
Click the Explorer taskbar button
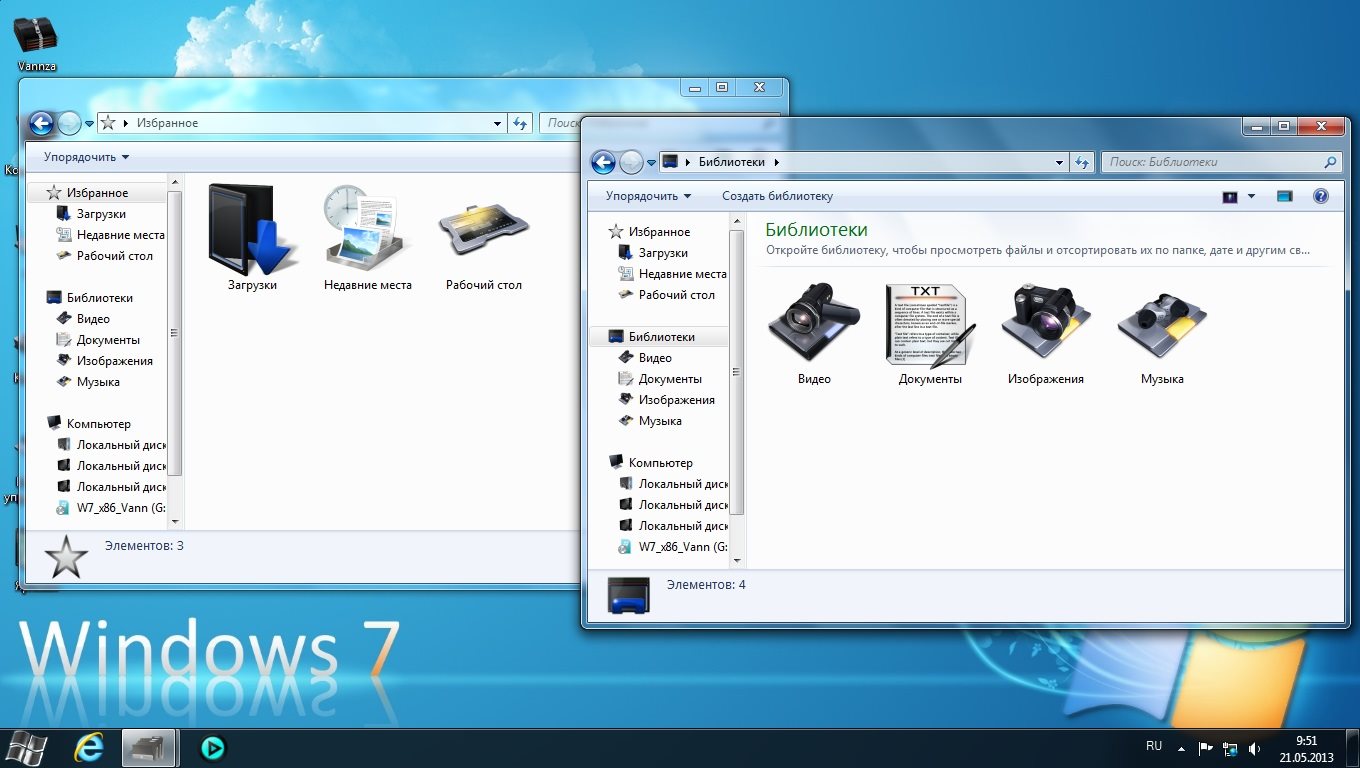tap(150, 747)
